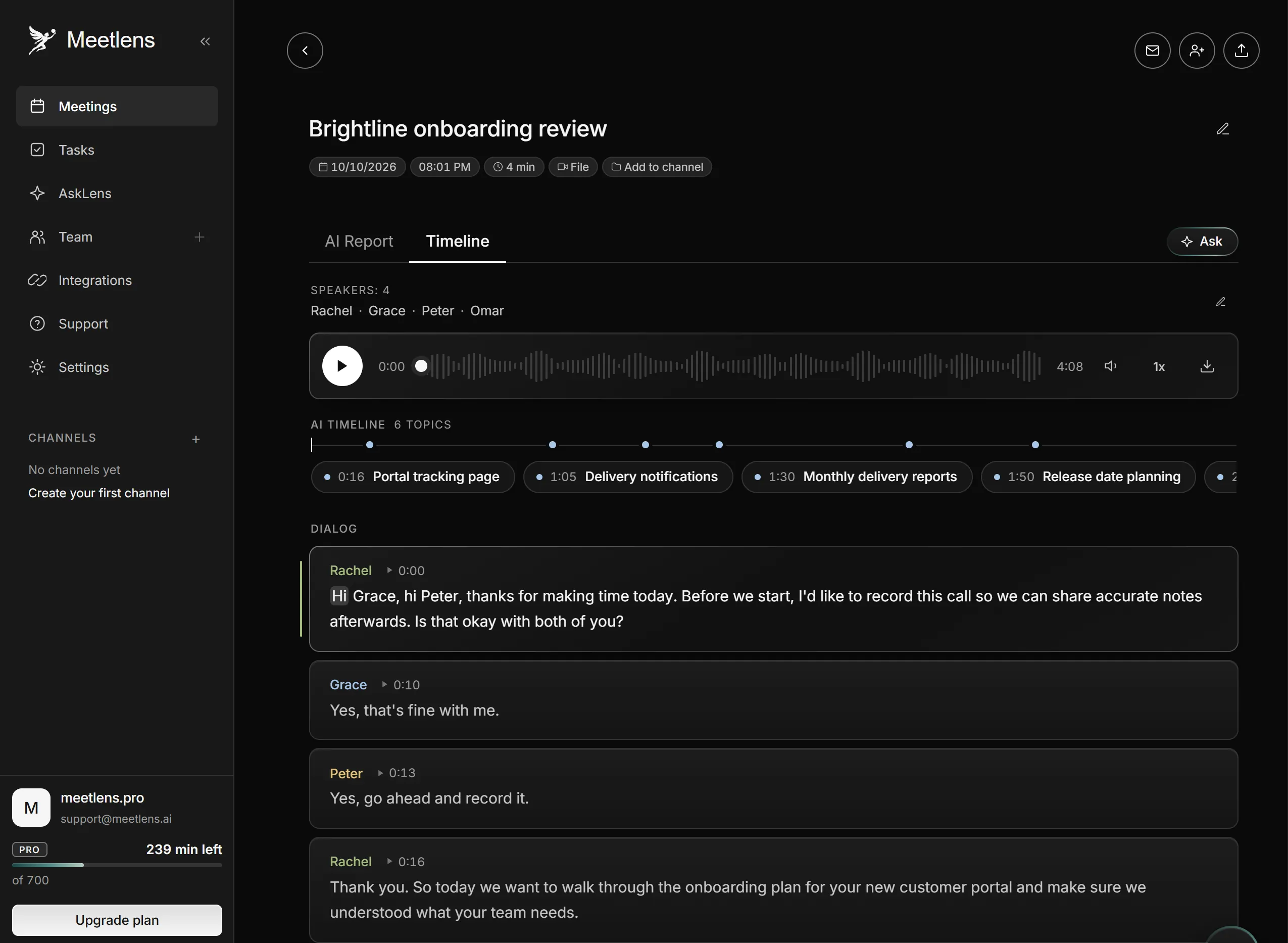Collapse the sidebar with double chevron
This screenshot has width=1288, height=943.
(x=206, y=41)
